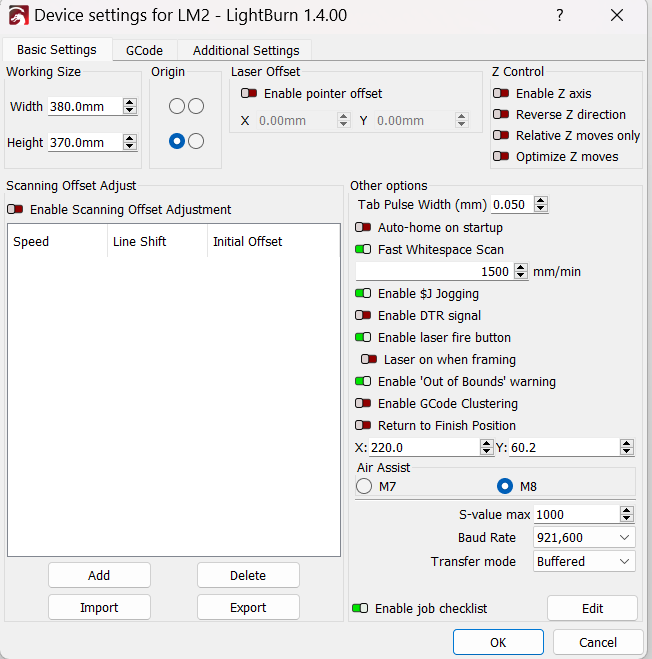The image size is (652, 659).
Task: Toggle Optimize Z moves switch
Action: click(x=501, y=156)
